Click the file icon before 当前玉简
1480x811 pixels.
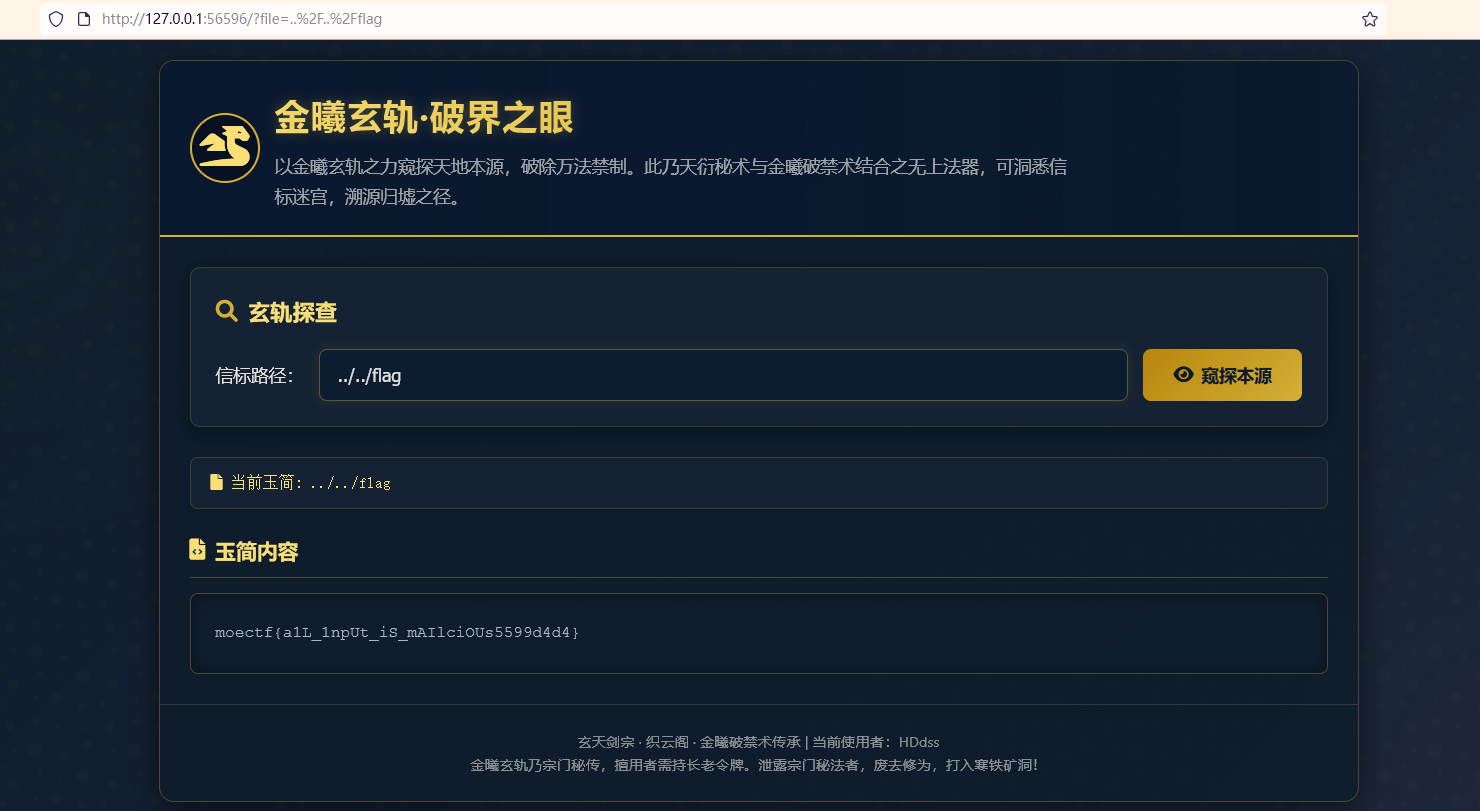point(216,482)
